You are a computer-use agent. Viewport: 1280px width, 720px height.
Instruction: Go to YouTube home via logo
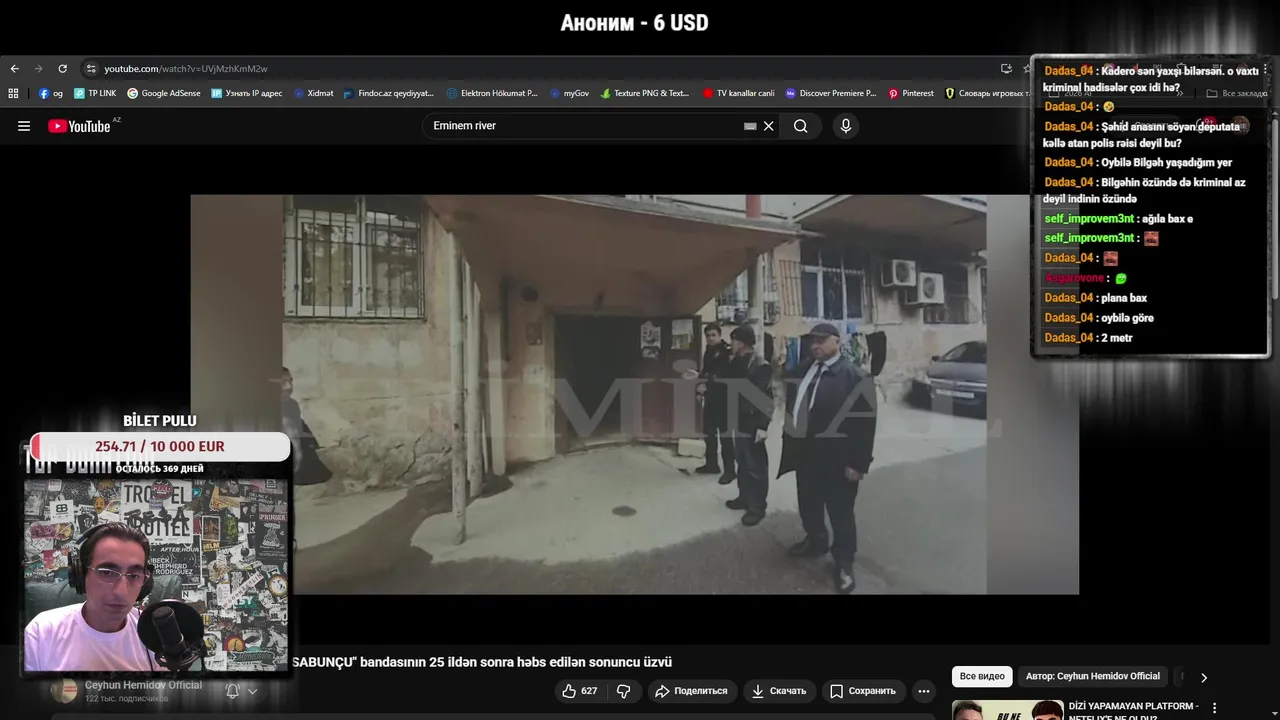click(80, 126)
